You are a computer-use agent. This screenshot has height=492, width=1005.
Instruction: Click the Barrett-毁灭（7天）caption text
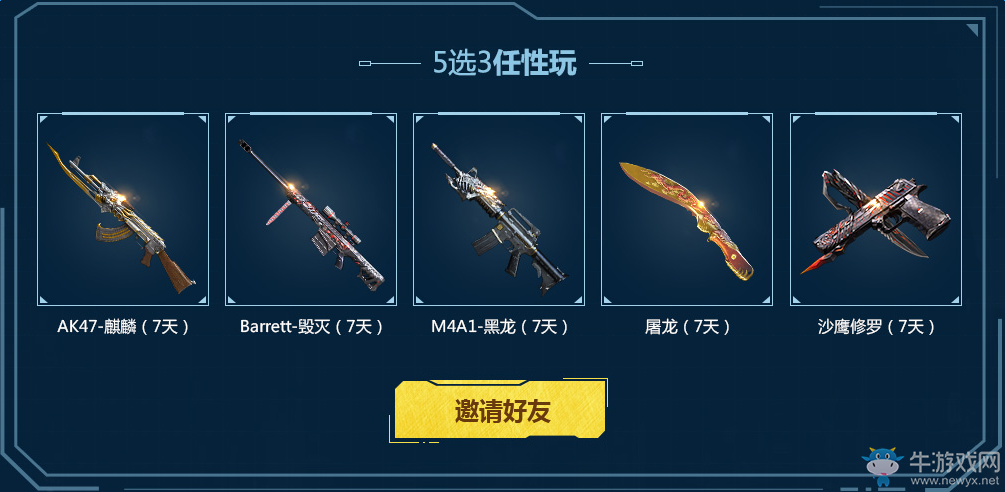pos(311,327)
